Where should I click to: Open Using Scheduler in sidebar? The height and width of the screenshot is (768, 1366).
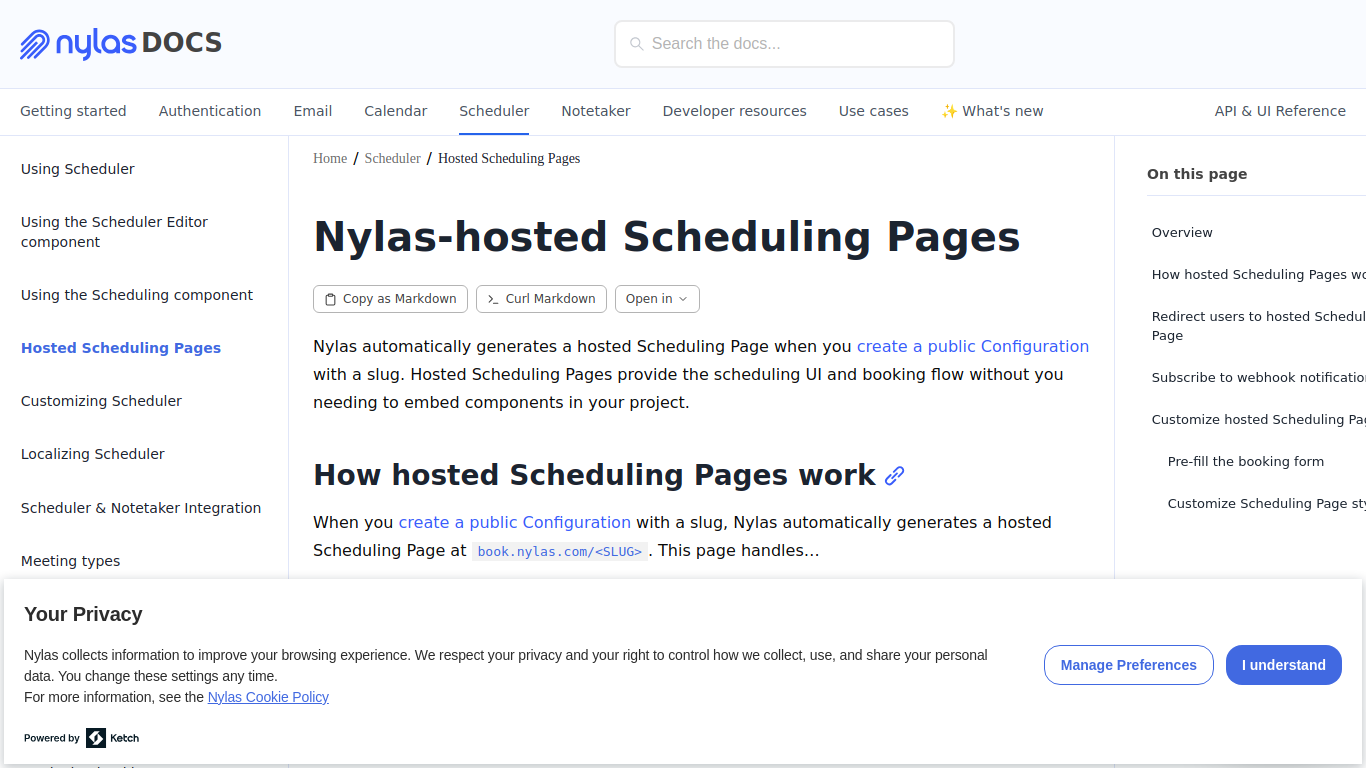[78, 169]
